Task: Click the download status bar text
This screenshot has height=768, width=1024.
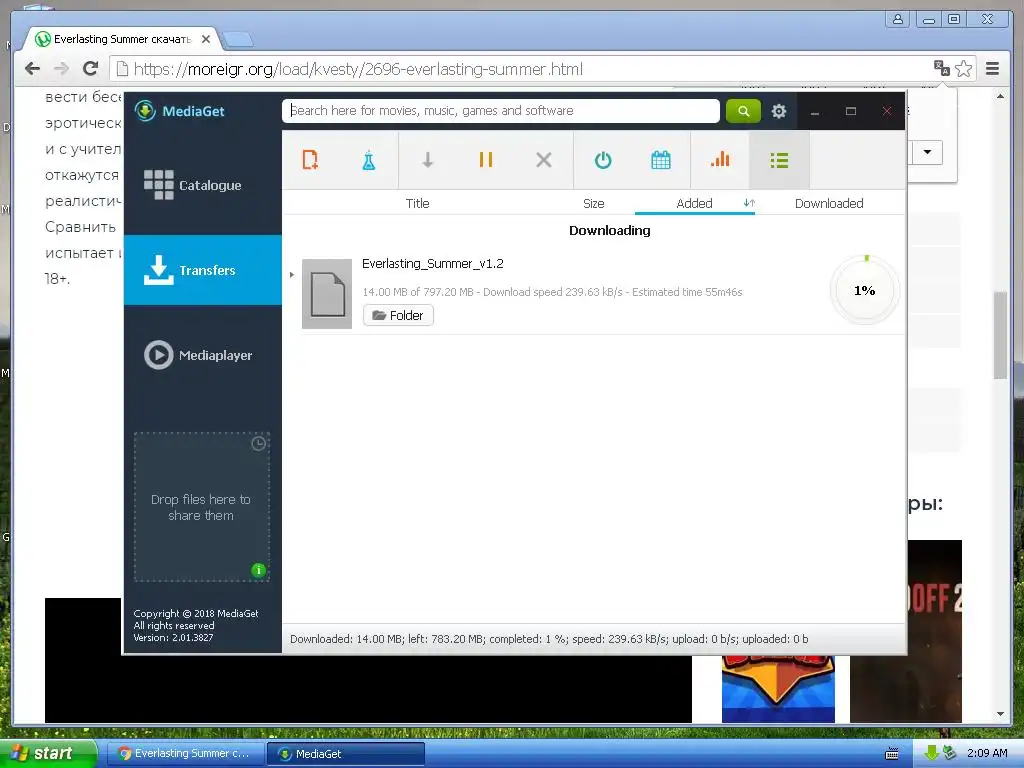Action: point(549,639)
